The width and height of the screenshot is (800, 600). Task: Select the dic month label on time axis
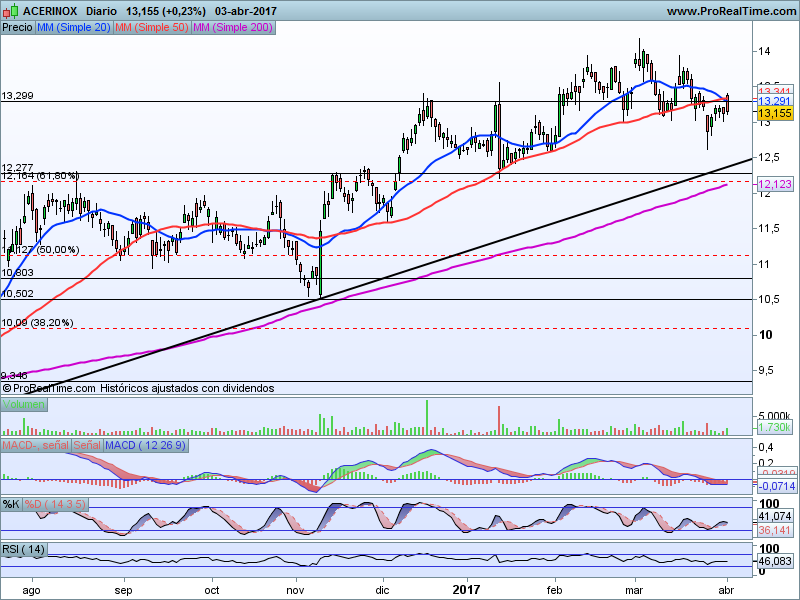point(382,590)
